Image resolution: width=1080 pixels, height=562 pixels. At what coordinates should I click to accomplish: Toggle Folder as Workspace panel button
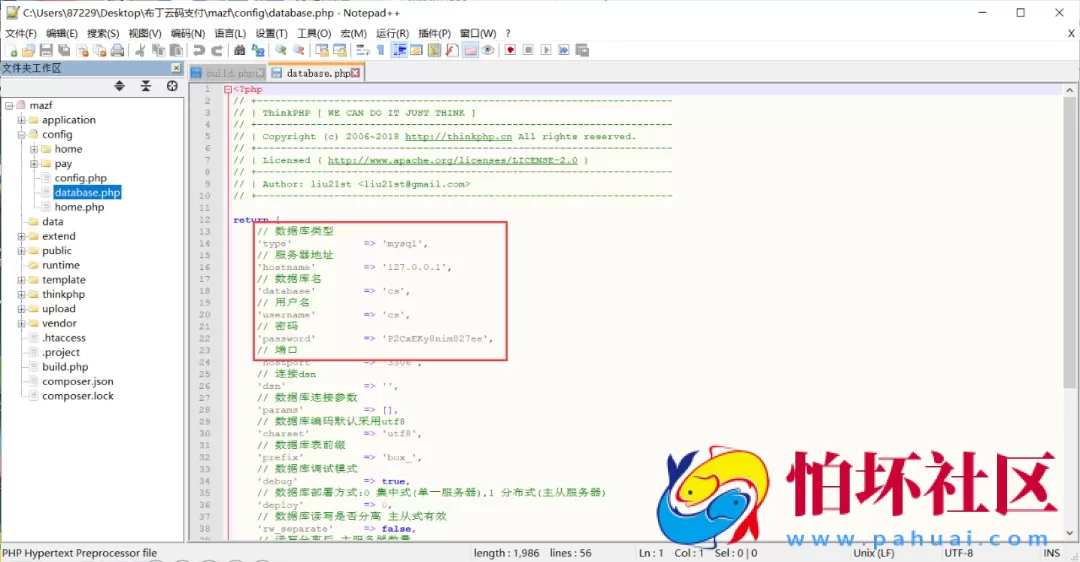coord(470,50)
